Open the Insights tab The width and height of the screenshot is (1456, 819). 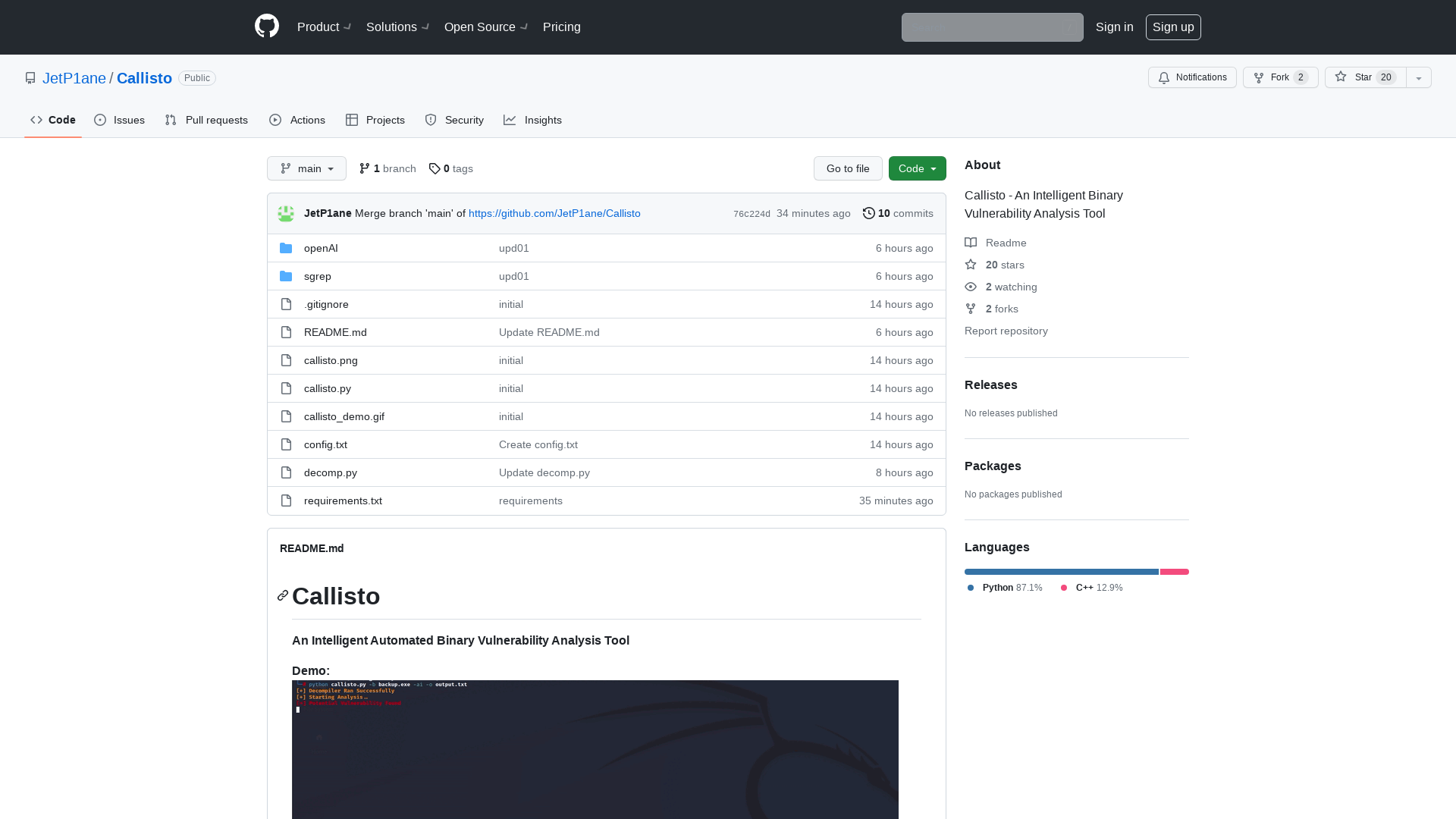tap(533, 120)
